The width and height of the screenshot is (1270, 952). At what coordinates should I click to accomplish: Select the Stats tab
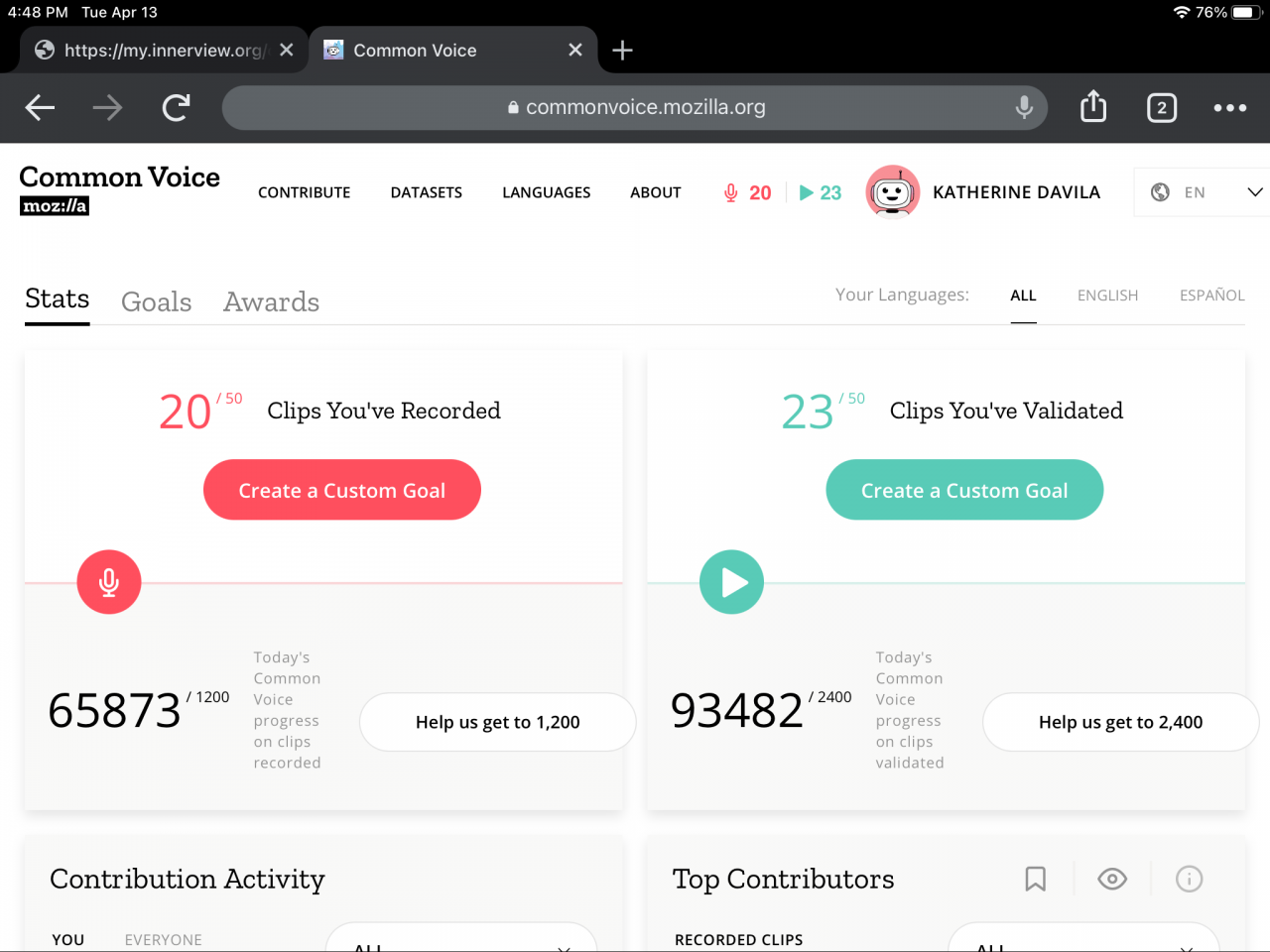(x=57, y=299)
